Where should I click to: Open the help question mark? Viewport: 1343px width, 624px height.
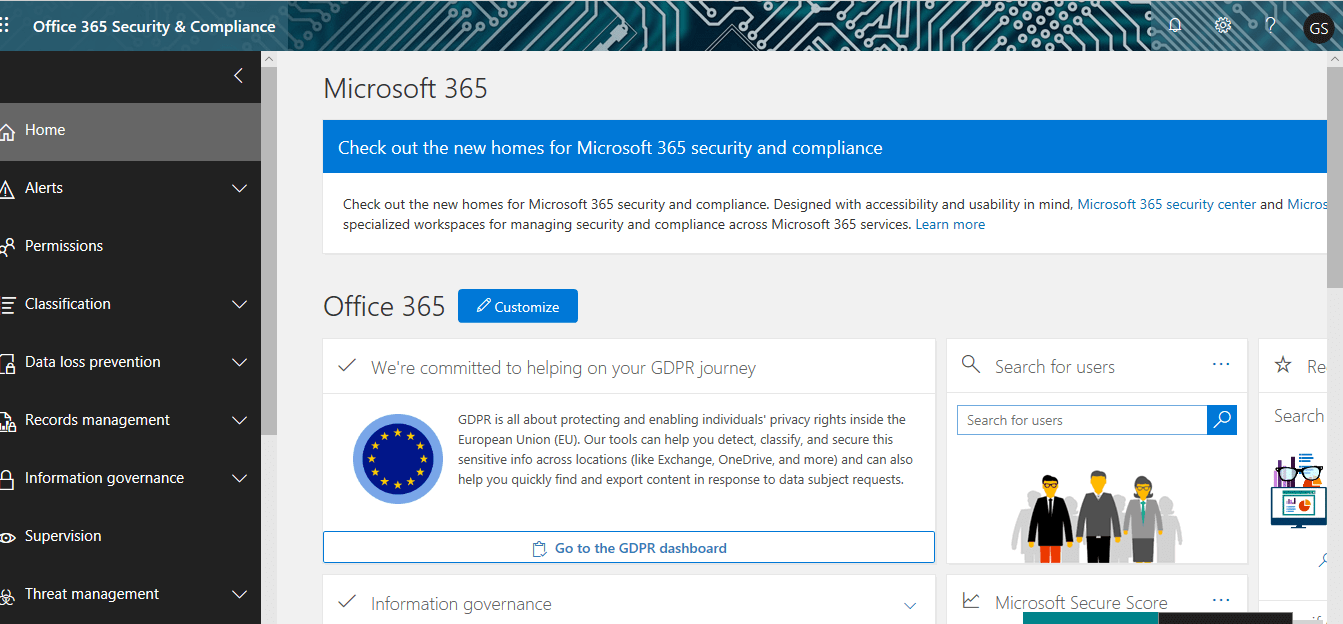(x=1271, y=26)
